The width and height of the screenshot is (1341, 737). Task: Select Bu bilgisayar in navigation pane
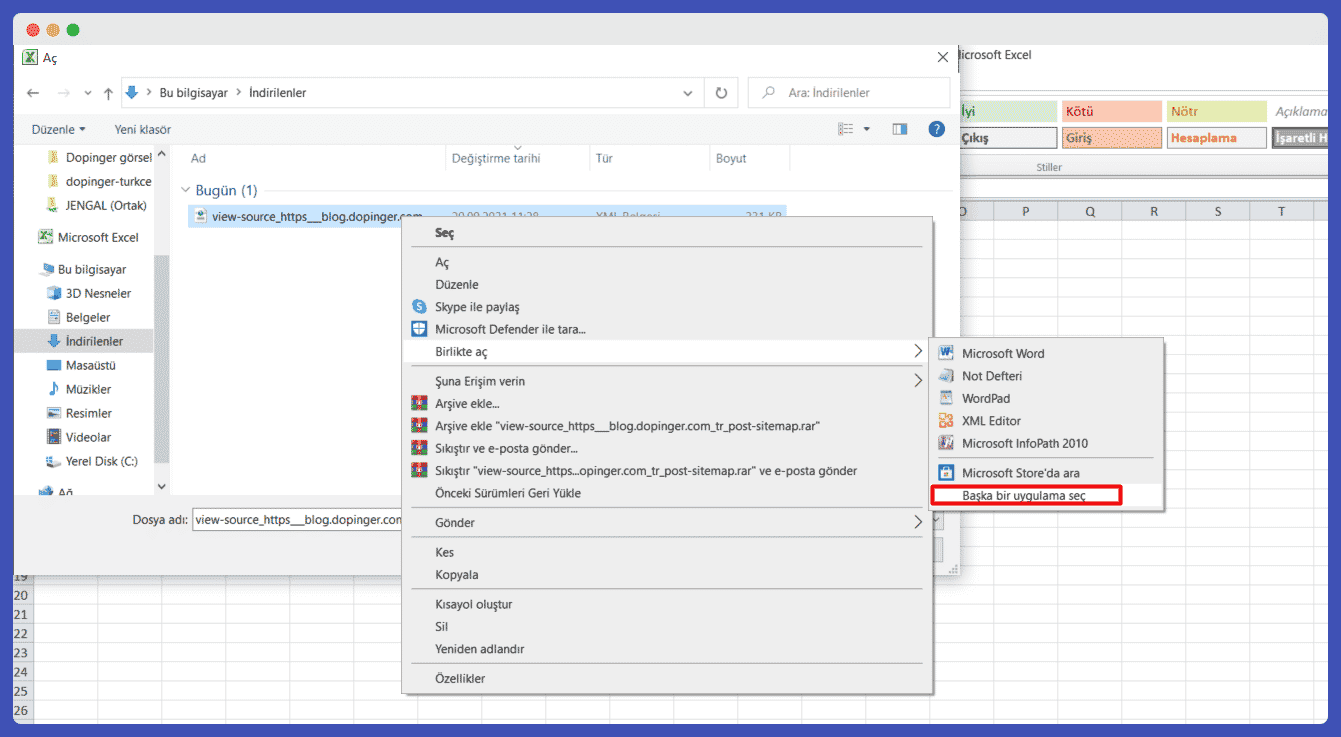[83, 269]
